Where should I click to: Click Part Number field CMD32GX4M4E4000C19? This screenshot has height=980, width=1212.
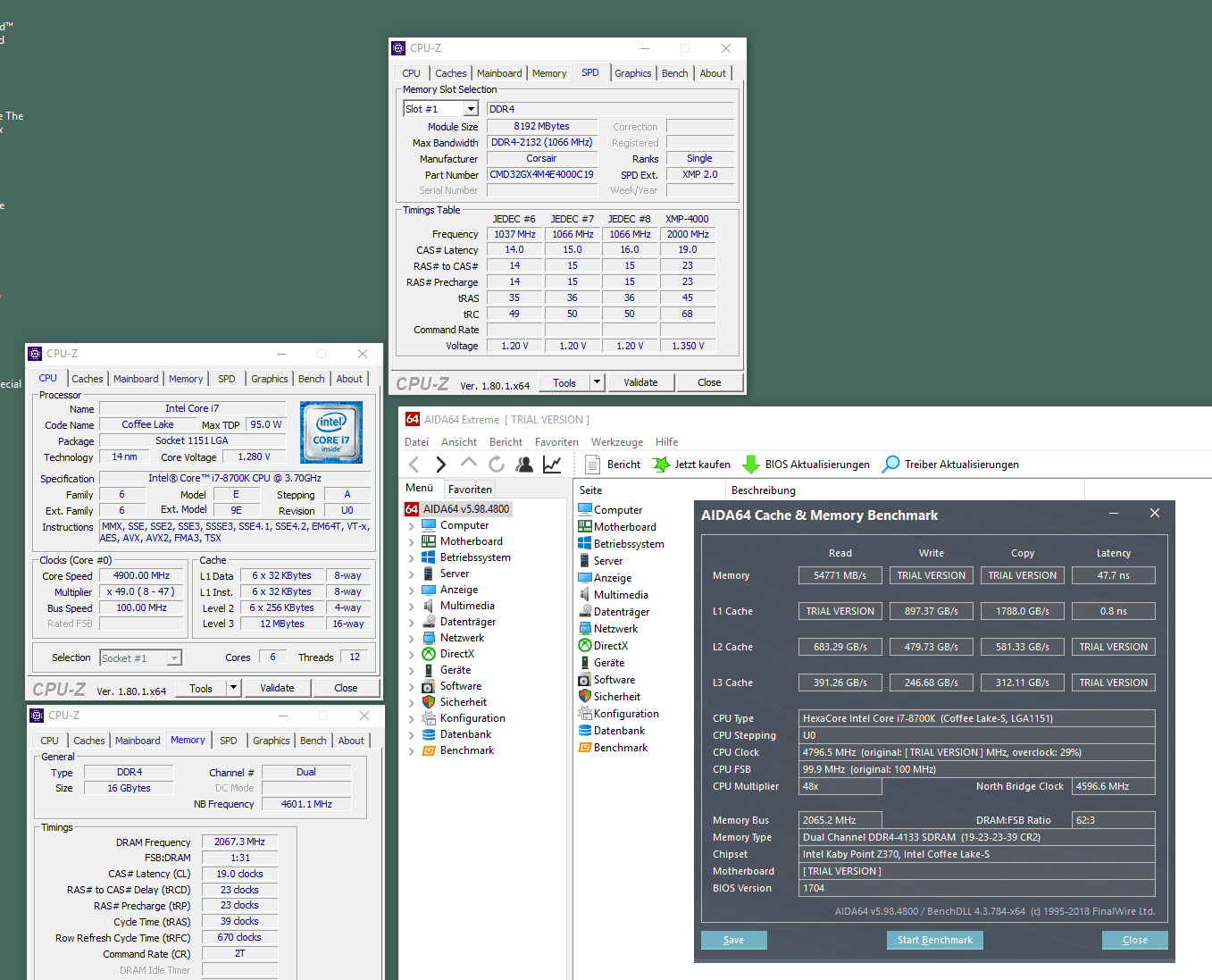541,175
